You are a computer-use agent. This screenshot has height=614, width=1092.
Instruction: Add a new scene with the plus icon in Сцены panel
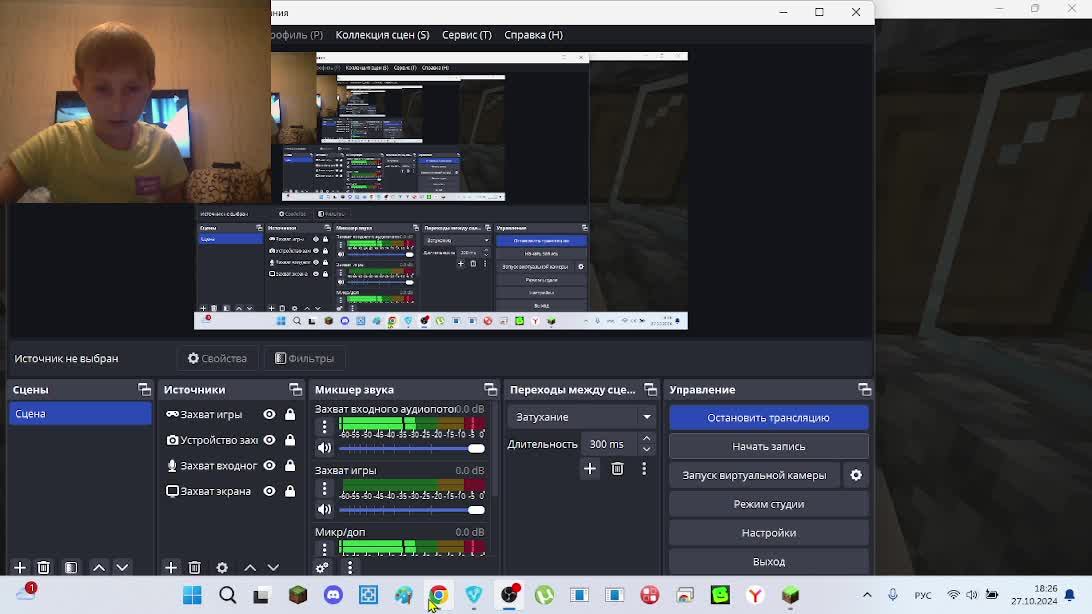(20, 567)
